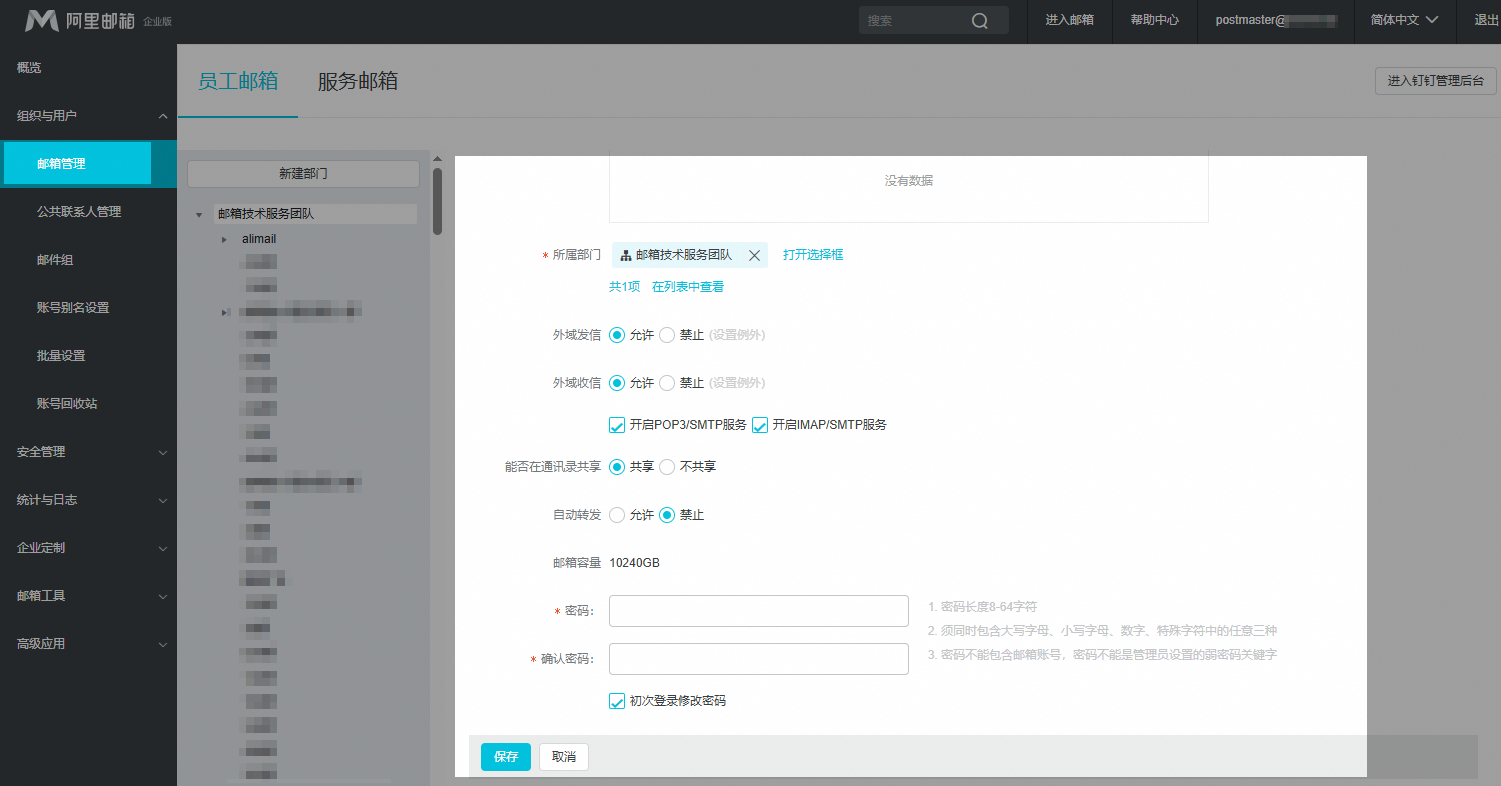
Task: Select alimail in the department tree
Action: click(x=259, y=240)
